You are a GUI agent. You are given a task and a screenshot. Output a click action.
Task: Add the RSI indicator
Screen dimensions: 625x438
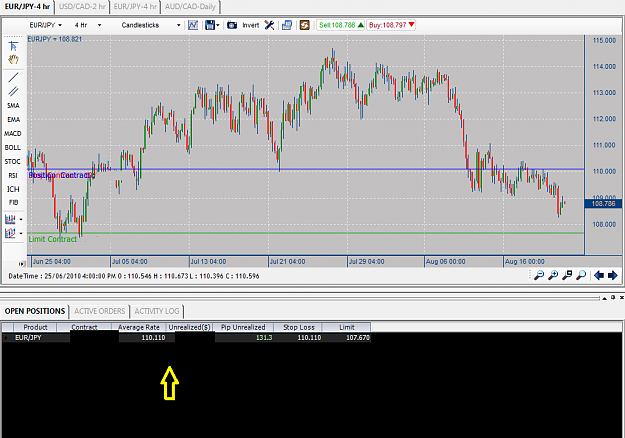[13, 175]
